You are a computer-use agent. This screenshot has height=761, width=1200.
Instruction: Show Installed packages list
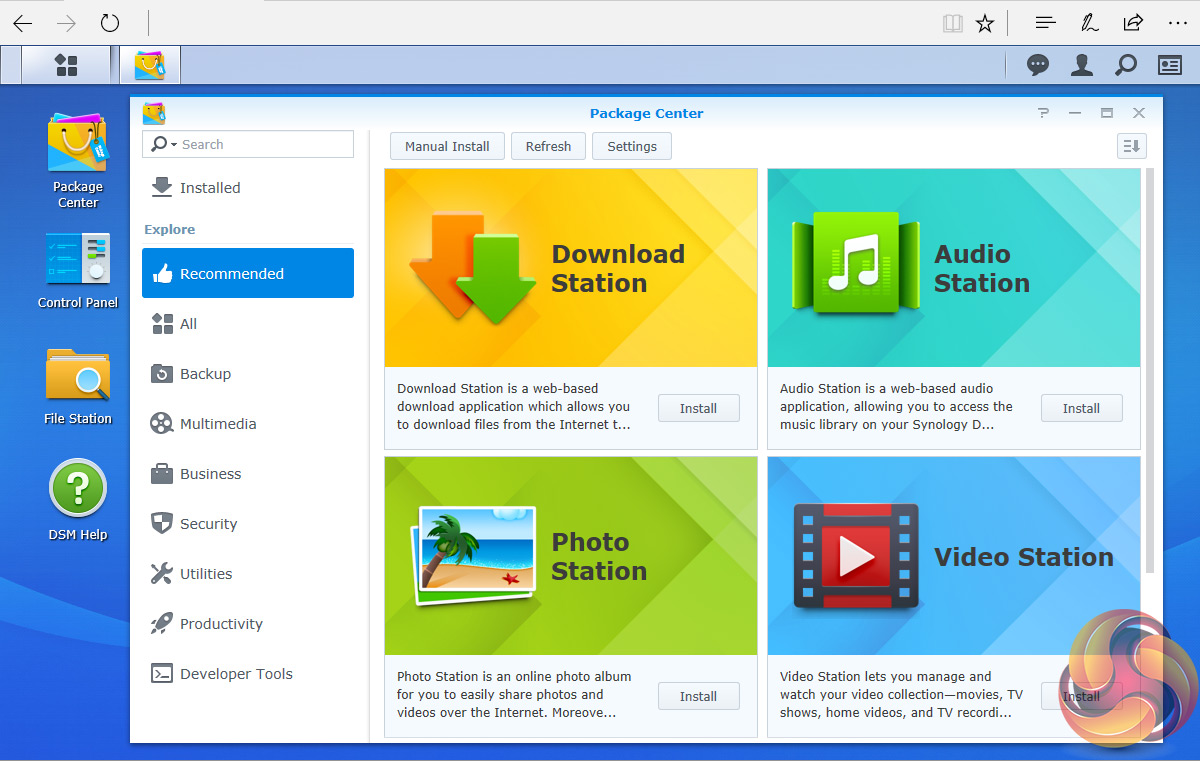tap(210, 188)
